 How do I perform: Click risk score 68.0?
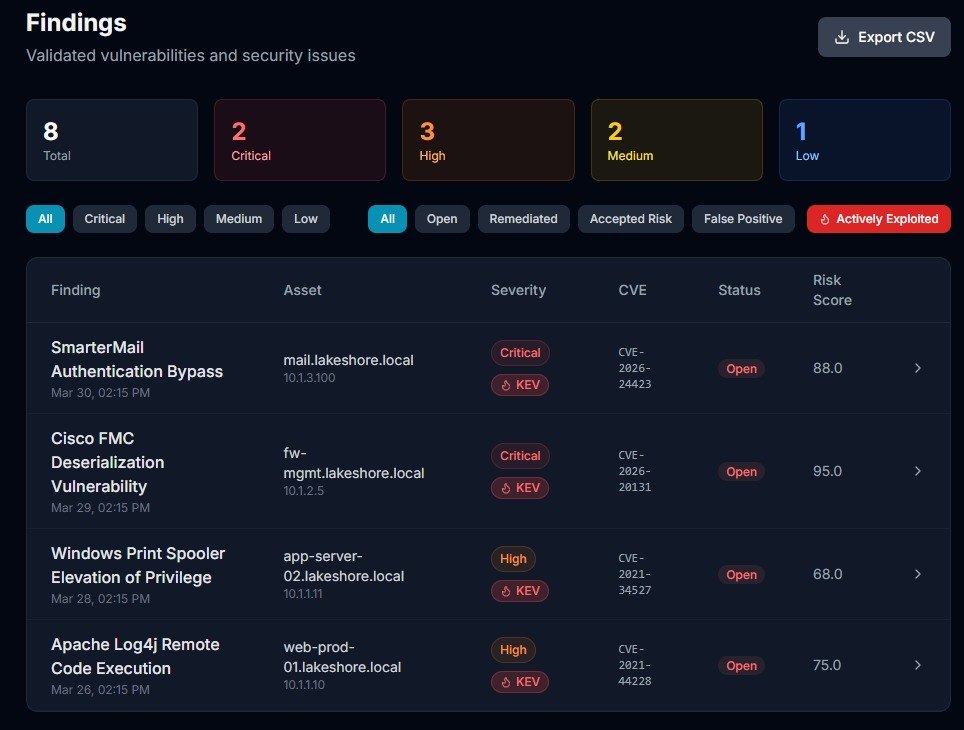(828, 574)
